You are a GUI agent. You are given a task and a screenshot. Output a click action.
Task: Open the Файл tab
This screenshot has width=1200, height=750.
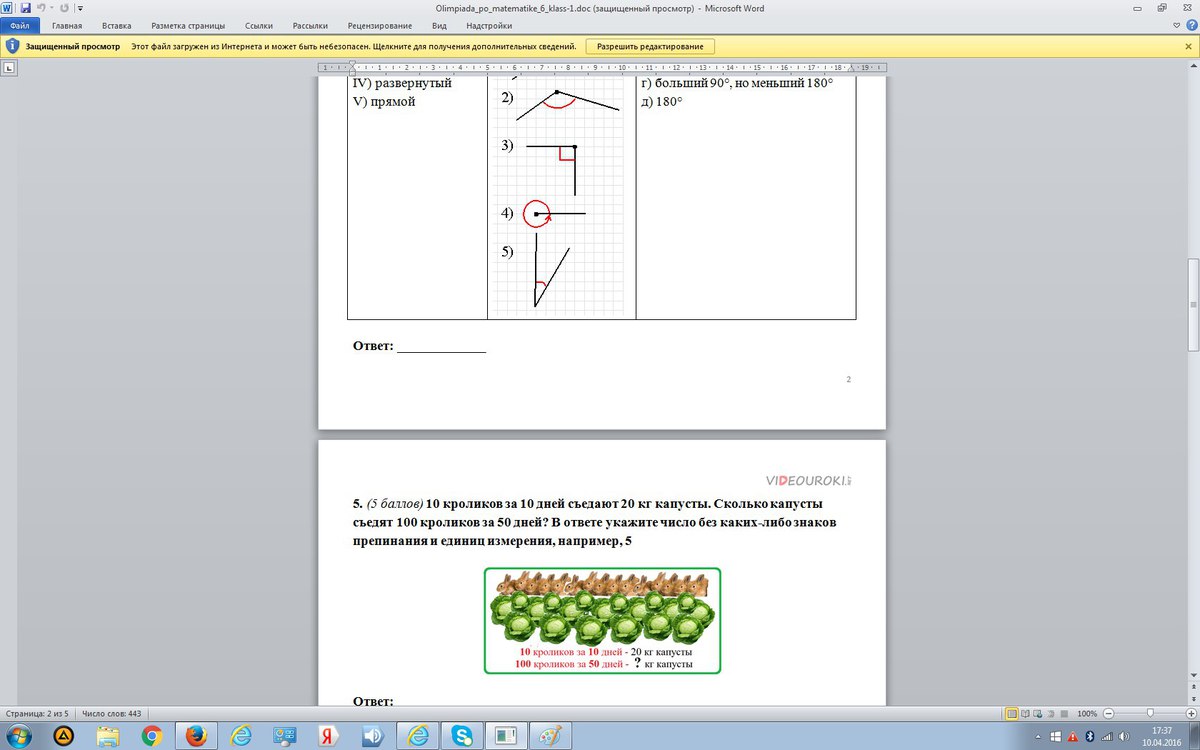tap(19, 25)
